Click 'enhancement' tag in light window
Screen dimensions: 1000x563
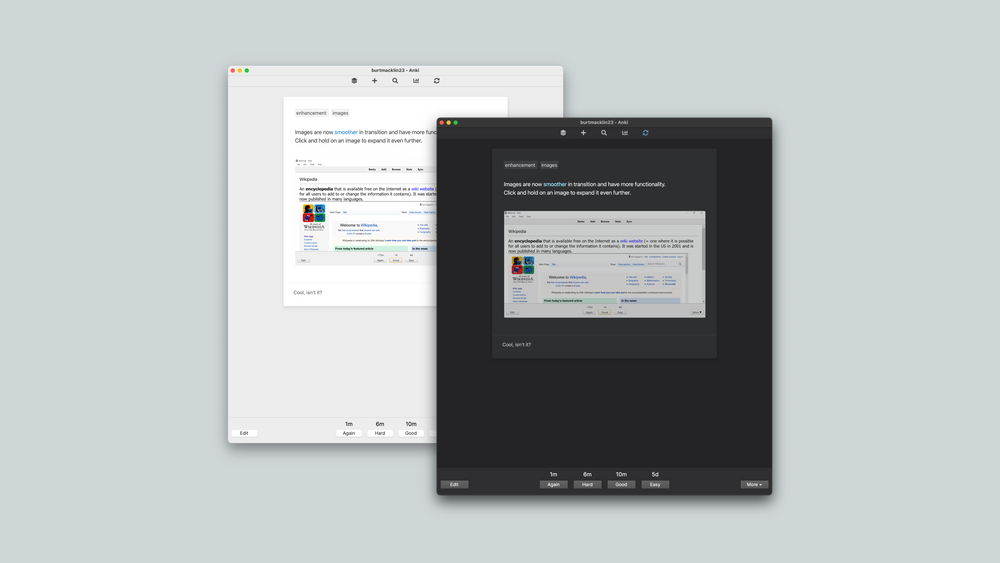click(311, 113)
